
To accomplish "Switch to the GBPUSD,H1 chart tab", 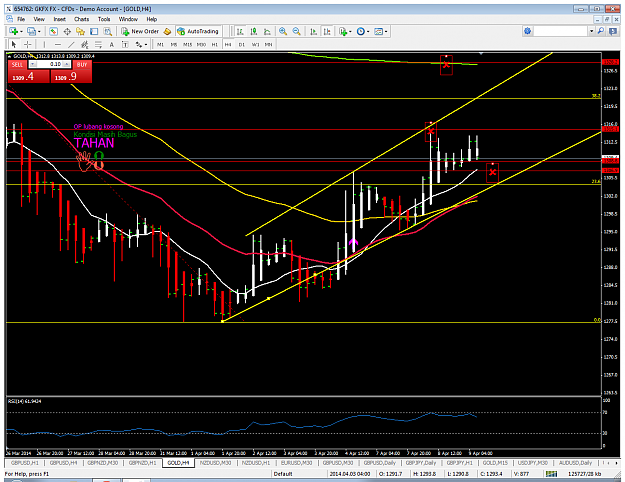I will (25, 463).
